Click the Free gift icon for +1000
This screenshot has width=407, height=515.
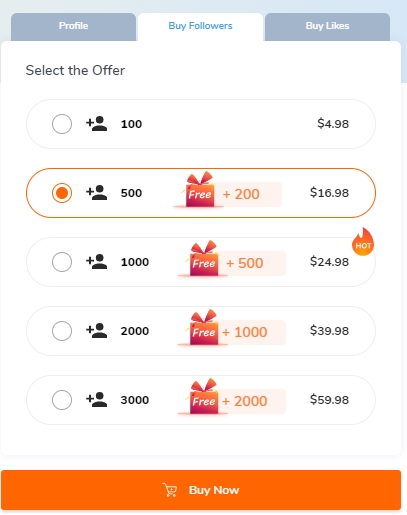click(203, 327)
